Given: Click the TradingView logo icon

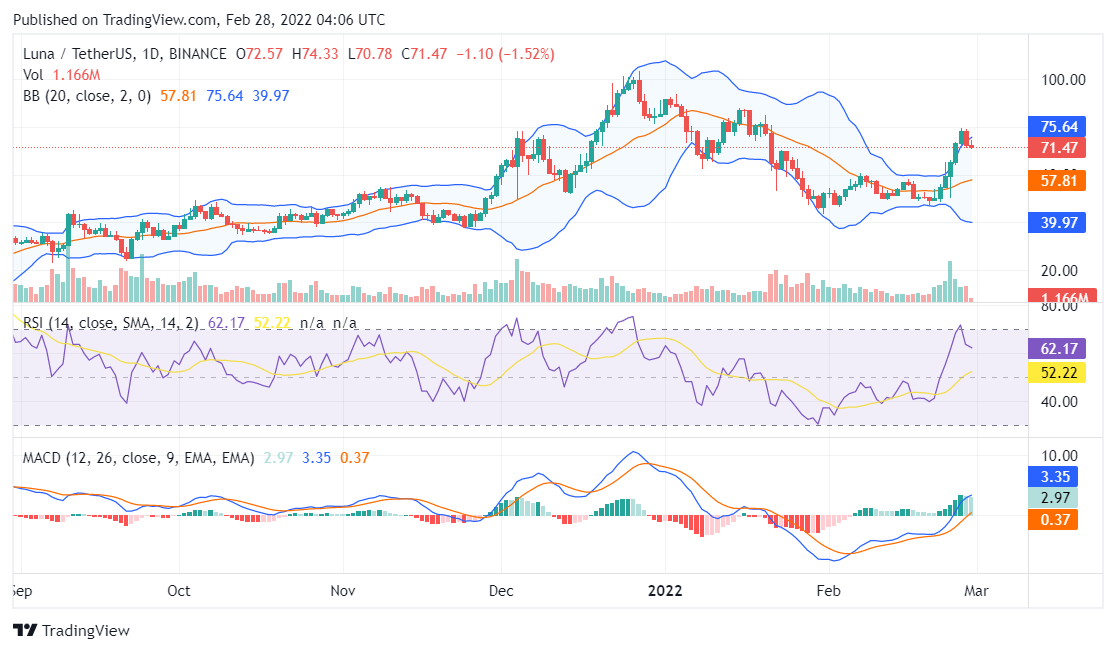Looking at the screenshot, I should [24, 630].
